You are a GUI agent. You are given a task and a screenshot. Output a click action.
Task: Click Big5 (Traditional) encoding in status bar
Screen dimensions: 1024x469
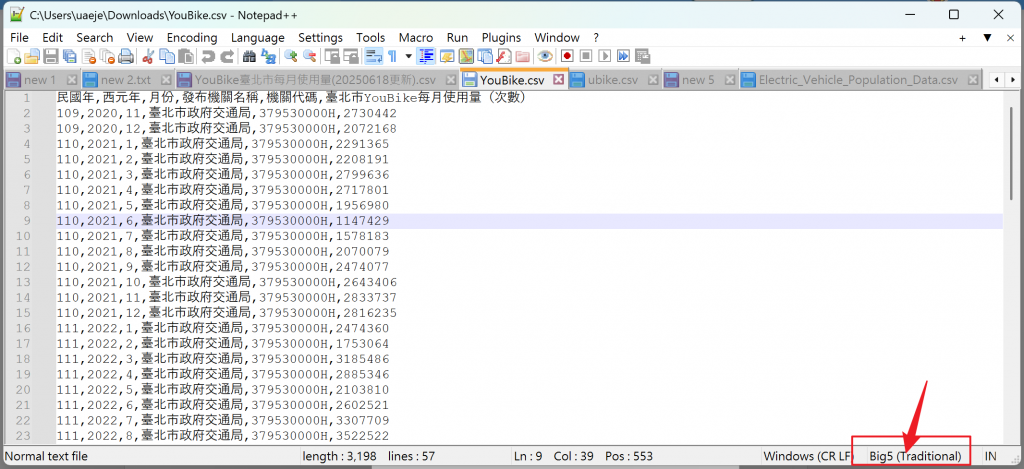click(x=915, y=456)
